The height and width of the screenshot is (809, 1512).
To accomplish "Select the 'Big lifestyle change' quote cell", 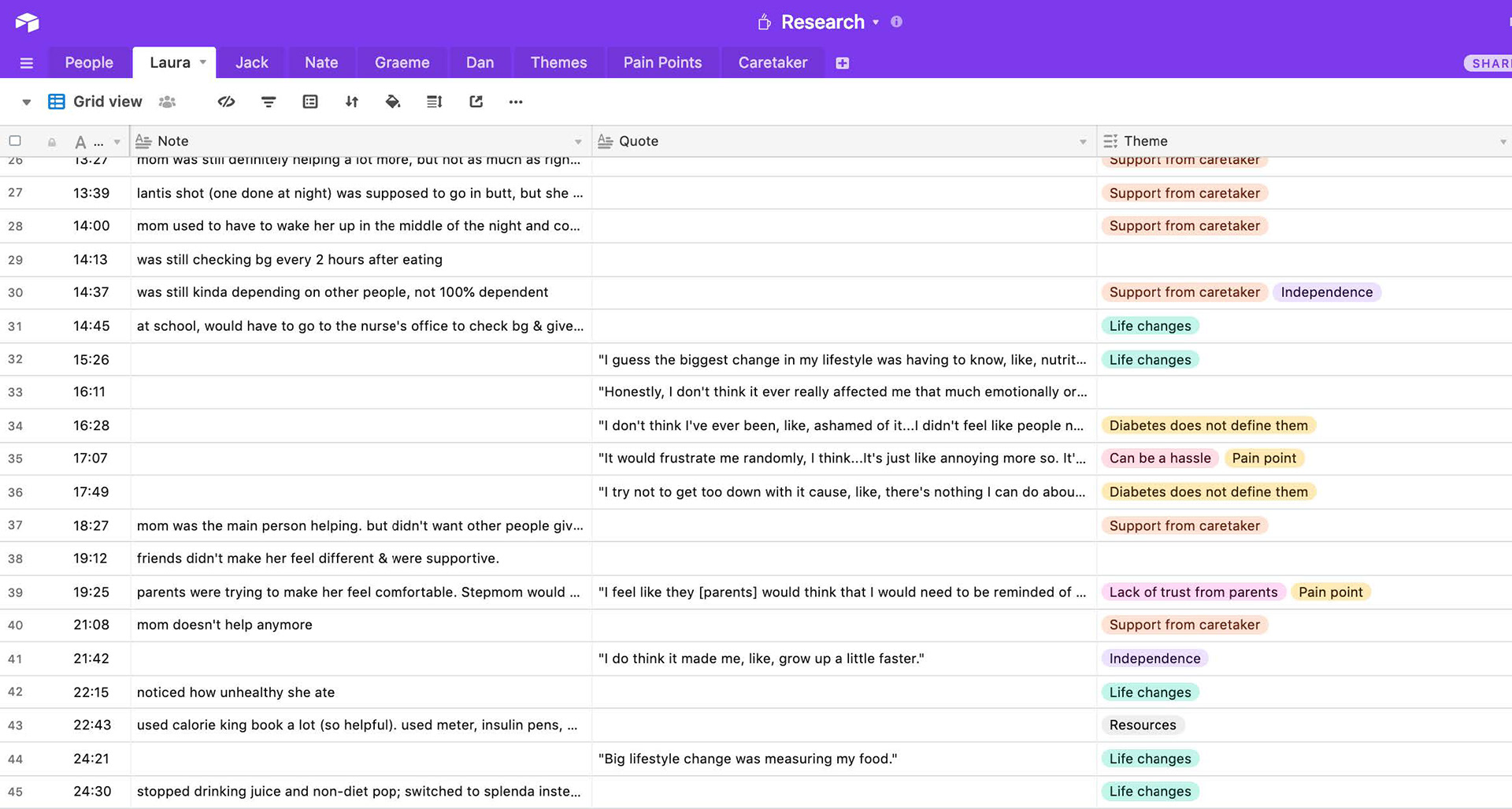I will click(x=844, y=759).
